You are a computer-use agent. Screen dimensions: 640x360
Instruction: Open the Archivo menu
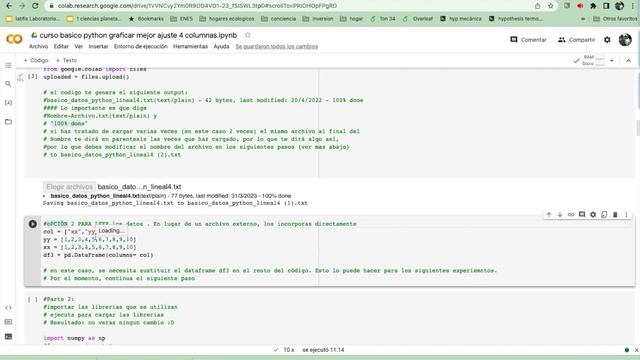point(38,47)
